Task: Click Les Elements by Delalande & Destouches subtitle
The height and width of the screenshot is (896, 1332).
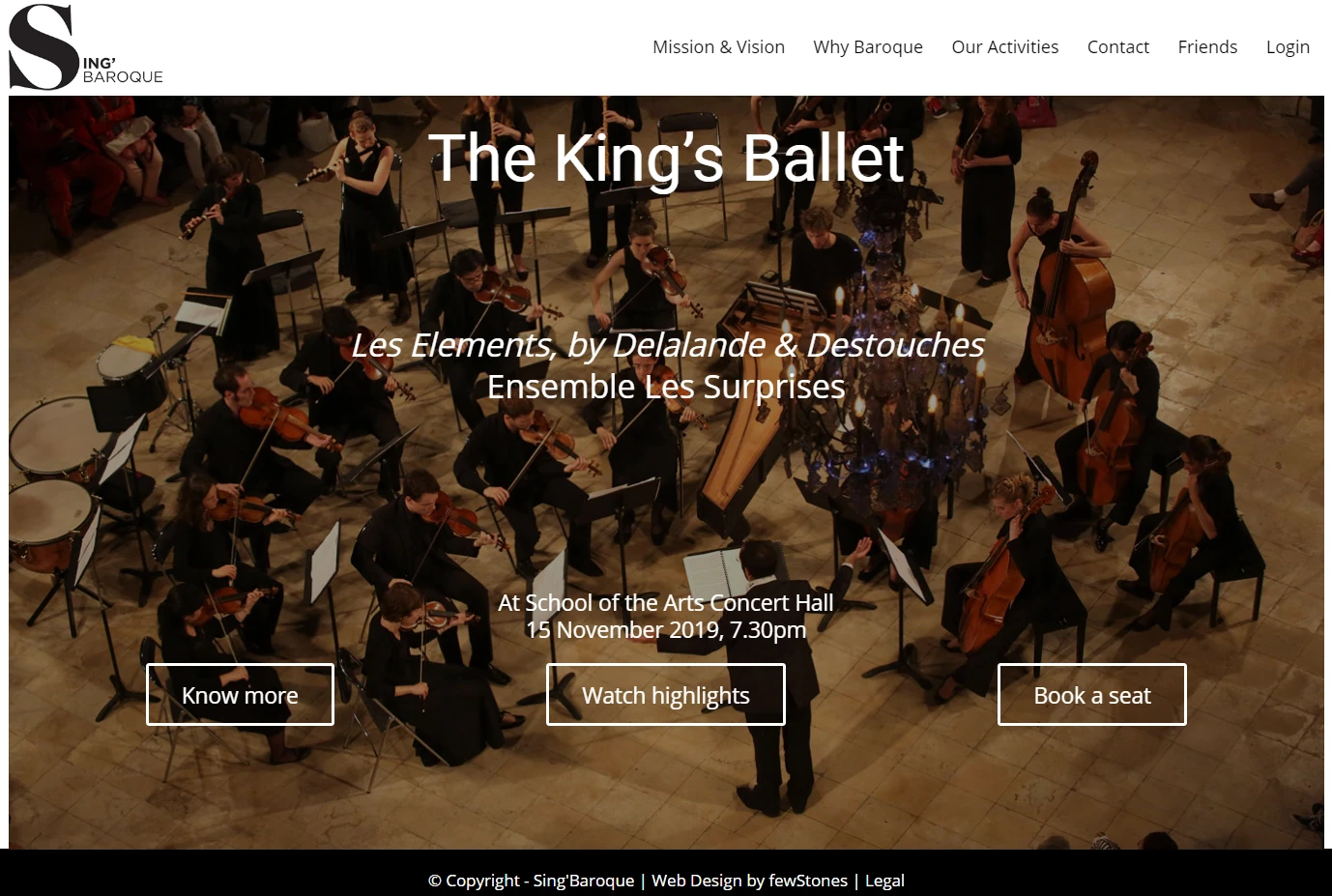Action: click(x=667, y=344)
